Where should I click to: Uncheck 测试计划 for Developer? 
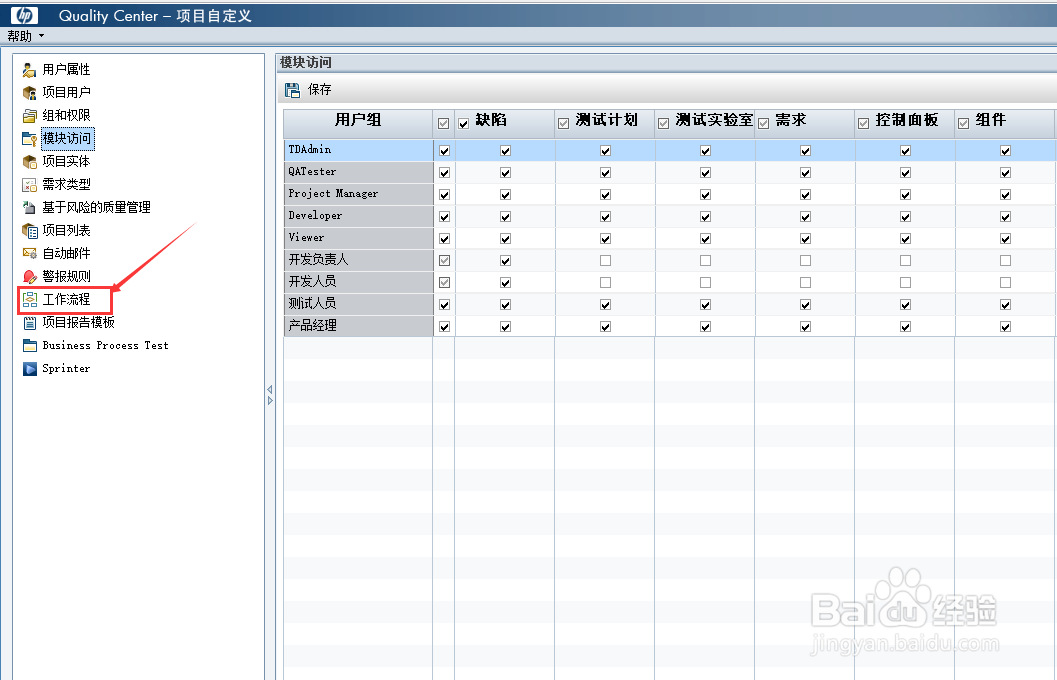coord(605,216)
